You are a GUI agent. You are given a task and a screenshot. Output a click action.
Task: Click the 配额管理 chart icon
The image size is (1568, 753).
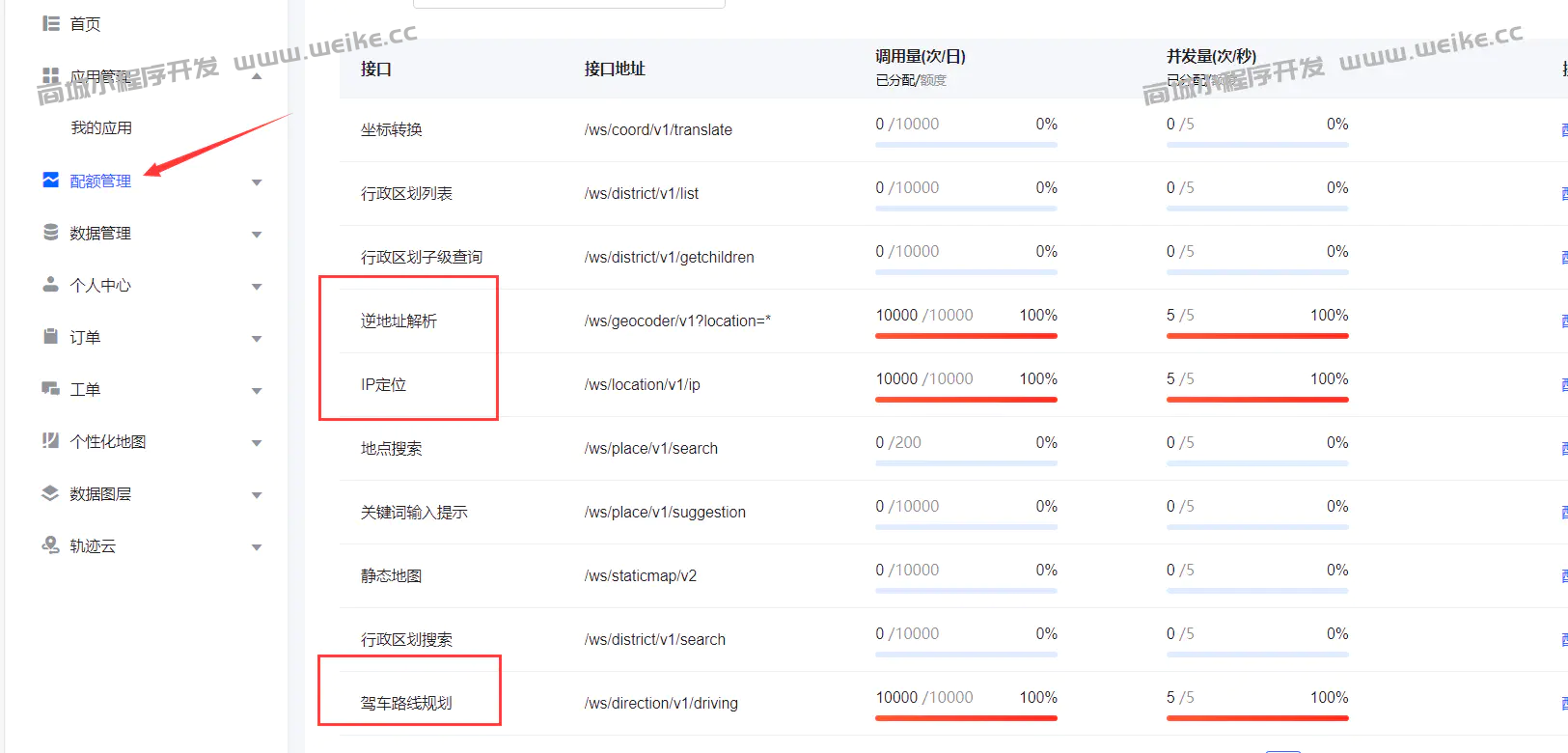51,180
